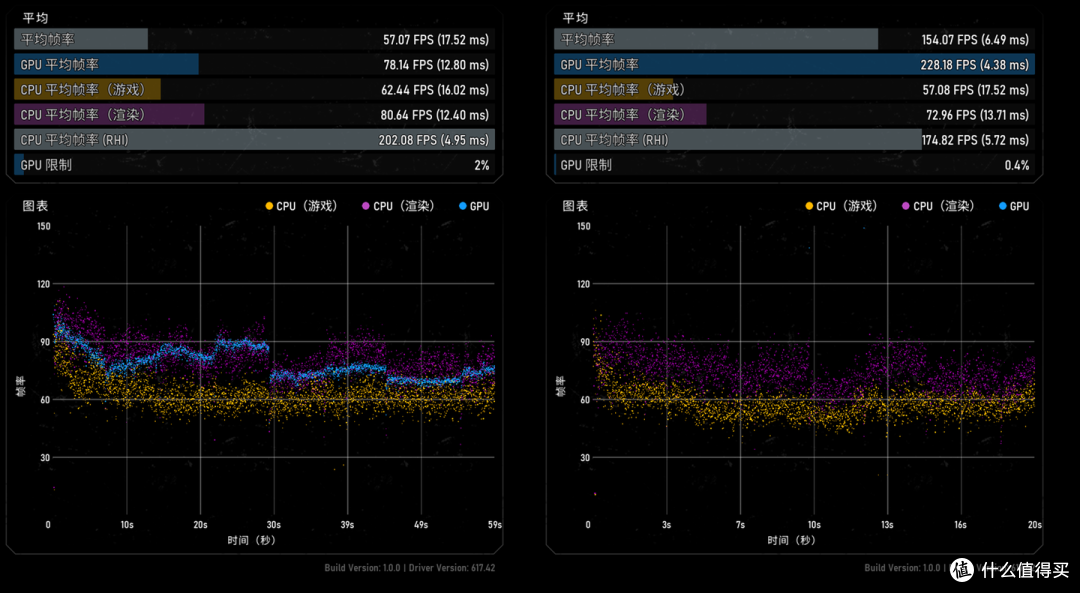The image size is (1080, 593).
Task: Click the yellow CPU（游戏）legend dot in right chart
Action: (809, 206)
